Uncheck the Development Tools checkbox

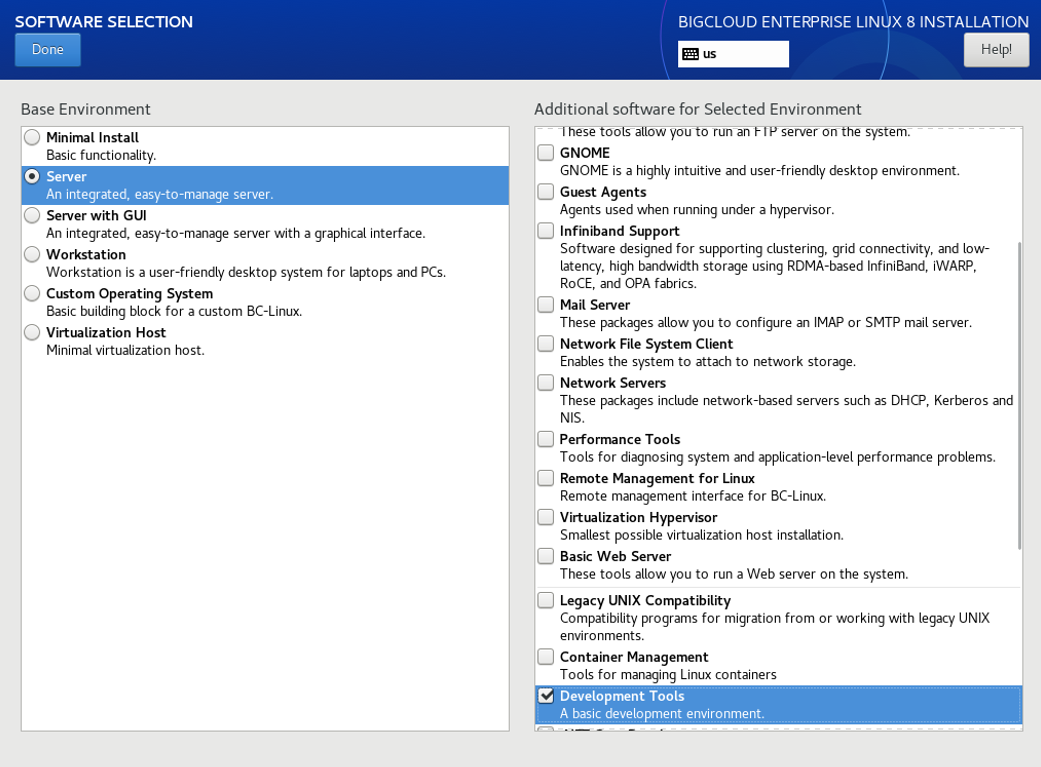[546, 696]
